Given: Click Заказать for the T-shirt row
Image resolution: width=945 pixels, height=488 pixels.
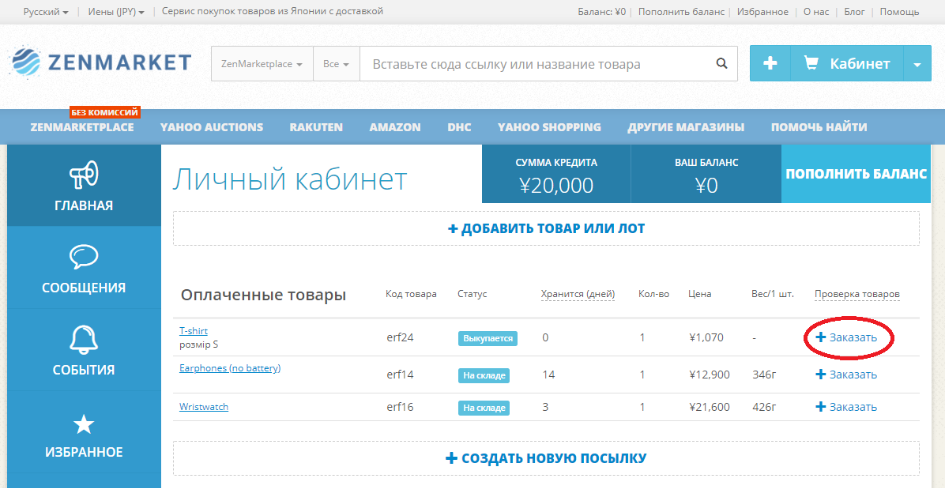Looking at the screenshot, I should click(846, 337).
